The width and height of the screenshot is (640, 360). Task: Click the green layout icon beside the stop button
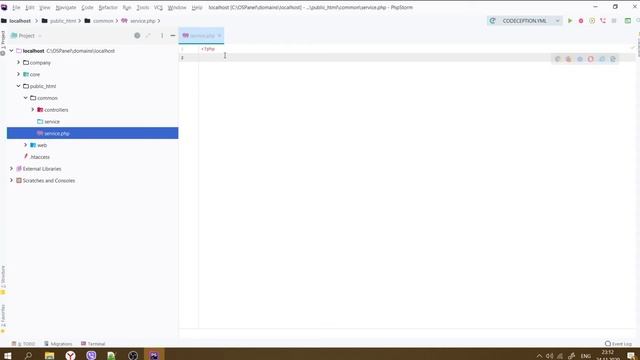coord(628,21)
